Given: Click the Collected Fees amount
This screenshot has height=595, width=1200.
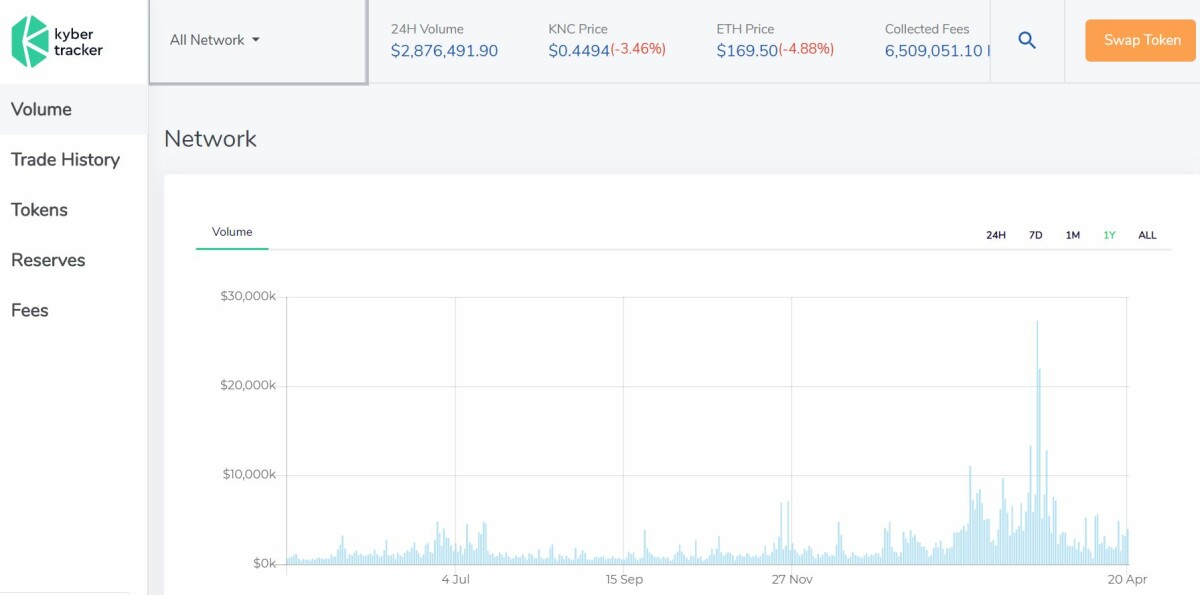Looking at the screenshot, I should point(935,51).
